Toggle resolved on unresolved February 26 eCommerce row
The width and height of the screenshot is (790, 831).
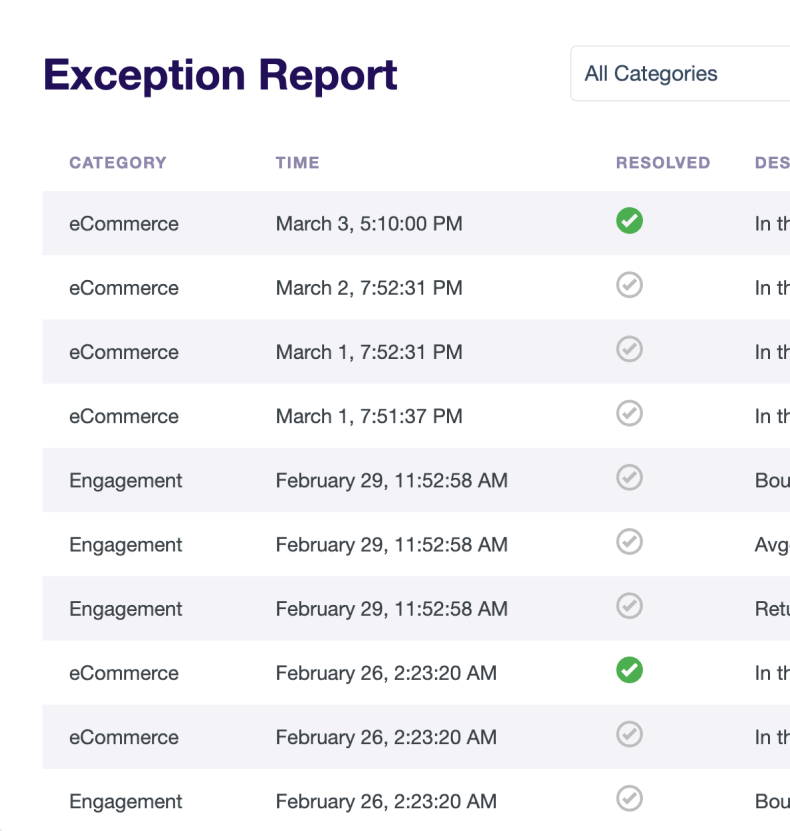[629, 735]
